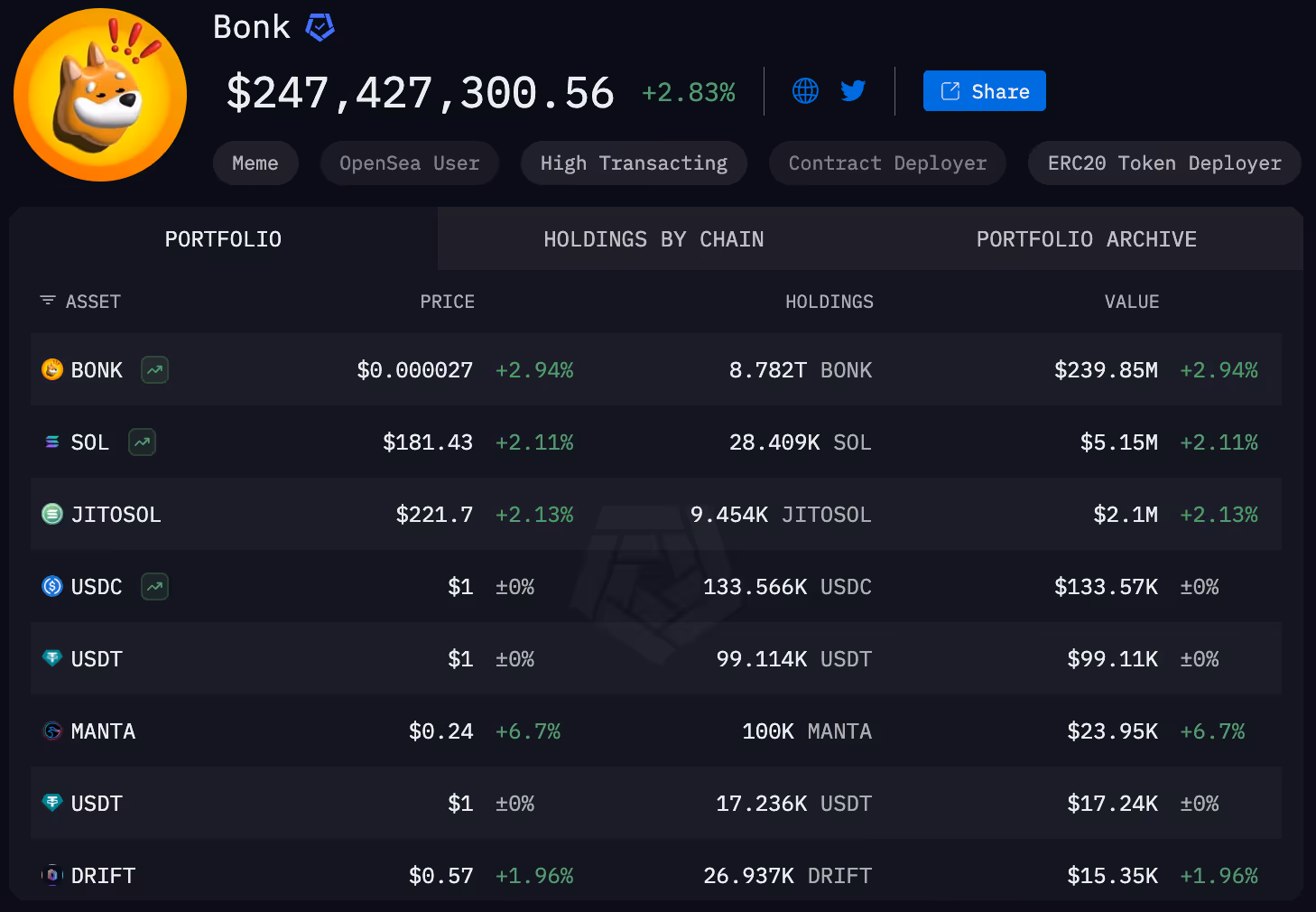Image resolution: width=1316 pixels, height=912 pixels.
Task: Click the SOL token icon
Action: [x=52, y=442]
